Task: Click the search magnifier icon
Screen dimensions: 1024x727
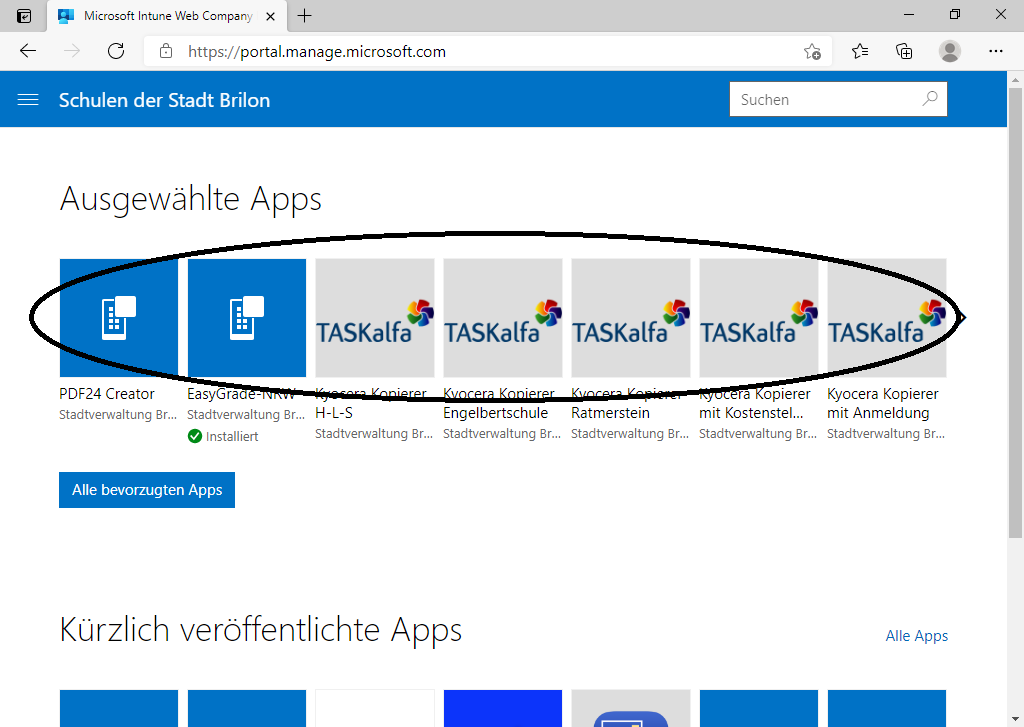Action: click(x=929, y=99)
